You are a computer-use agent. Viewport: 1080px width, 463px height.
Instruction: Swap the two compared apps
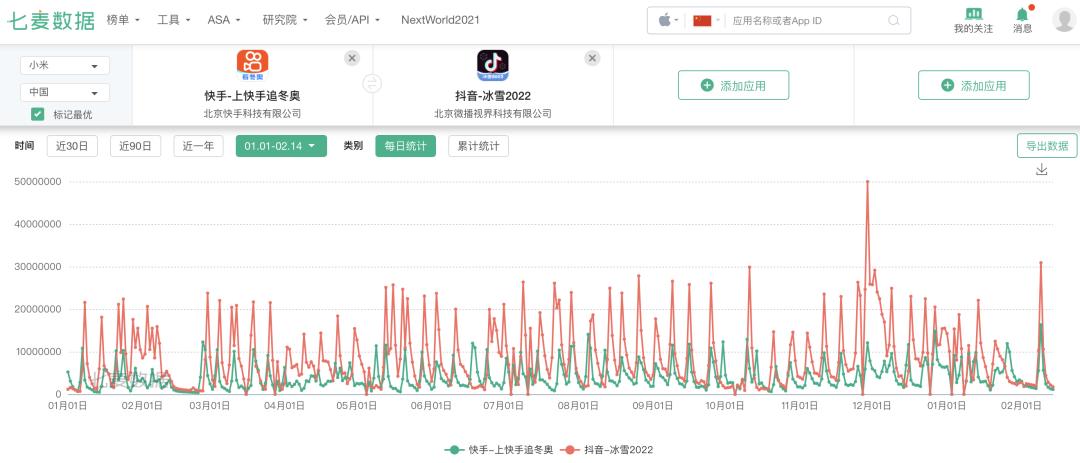coord(372,83)
